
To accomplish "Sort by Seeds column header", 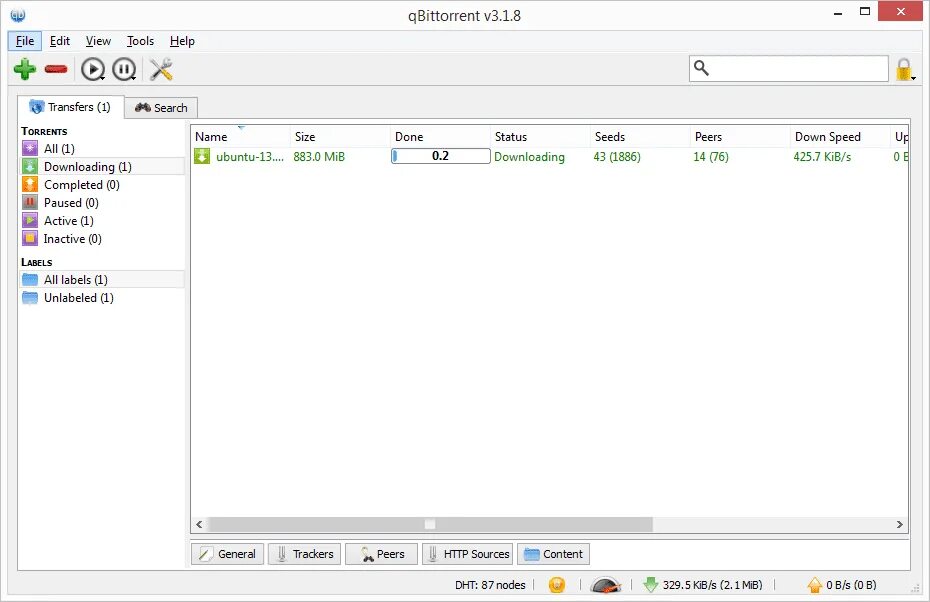I will 640,136.
